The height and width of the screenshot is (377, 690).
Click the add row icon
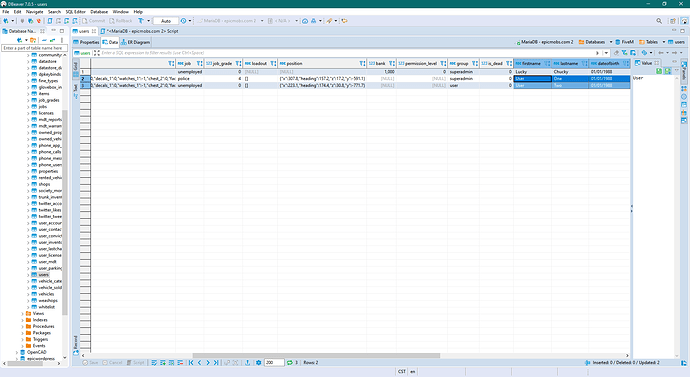[163, 362]
